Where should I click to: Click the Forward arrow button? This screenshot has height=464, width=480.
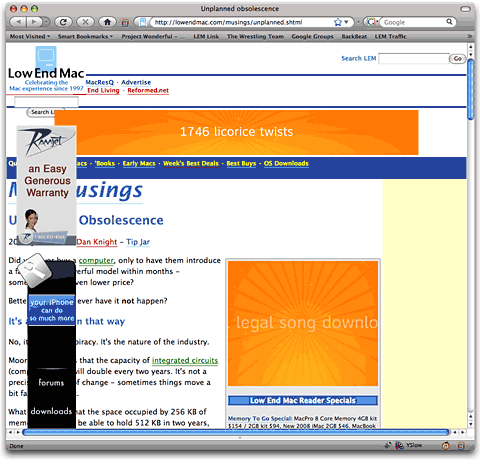(33, 22)
